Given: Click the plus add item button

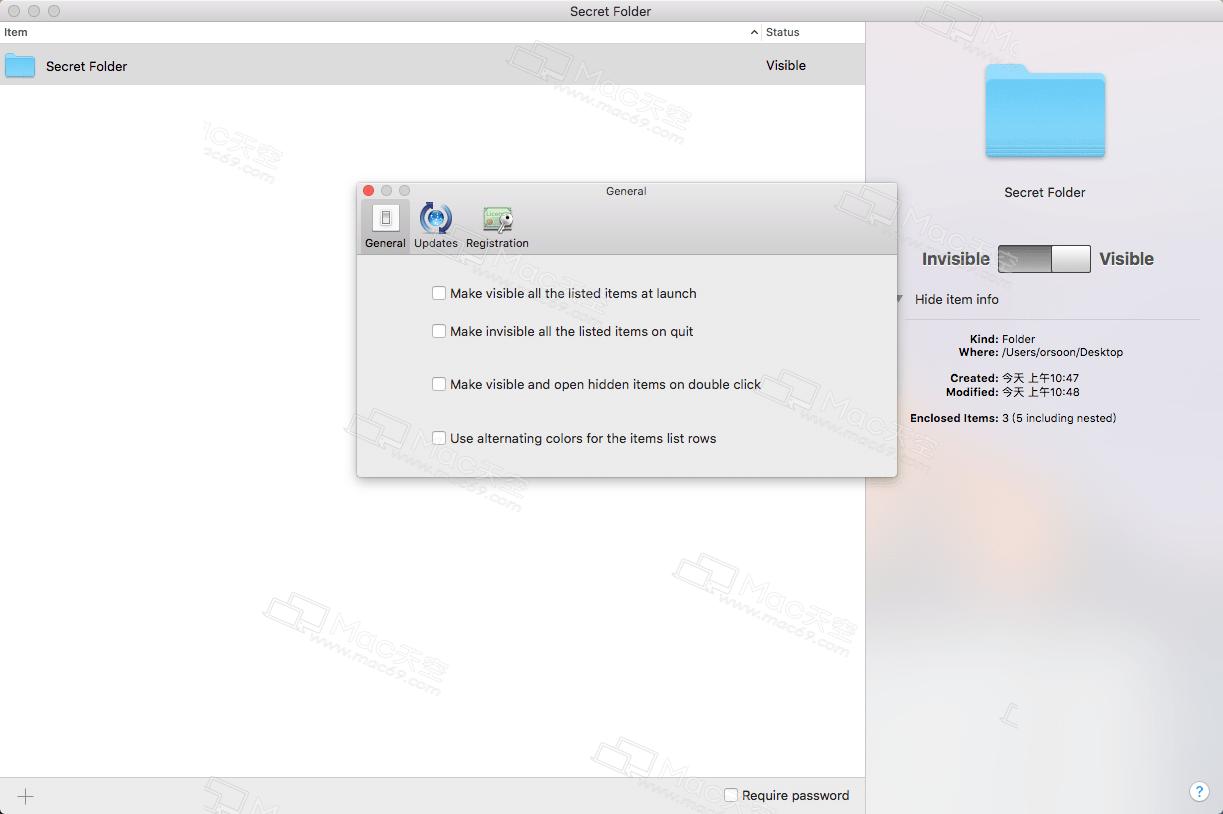Looking at the screenshot, I should point(26,796).
